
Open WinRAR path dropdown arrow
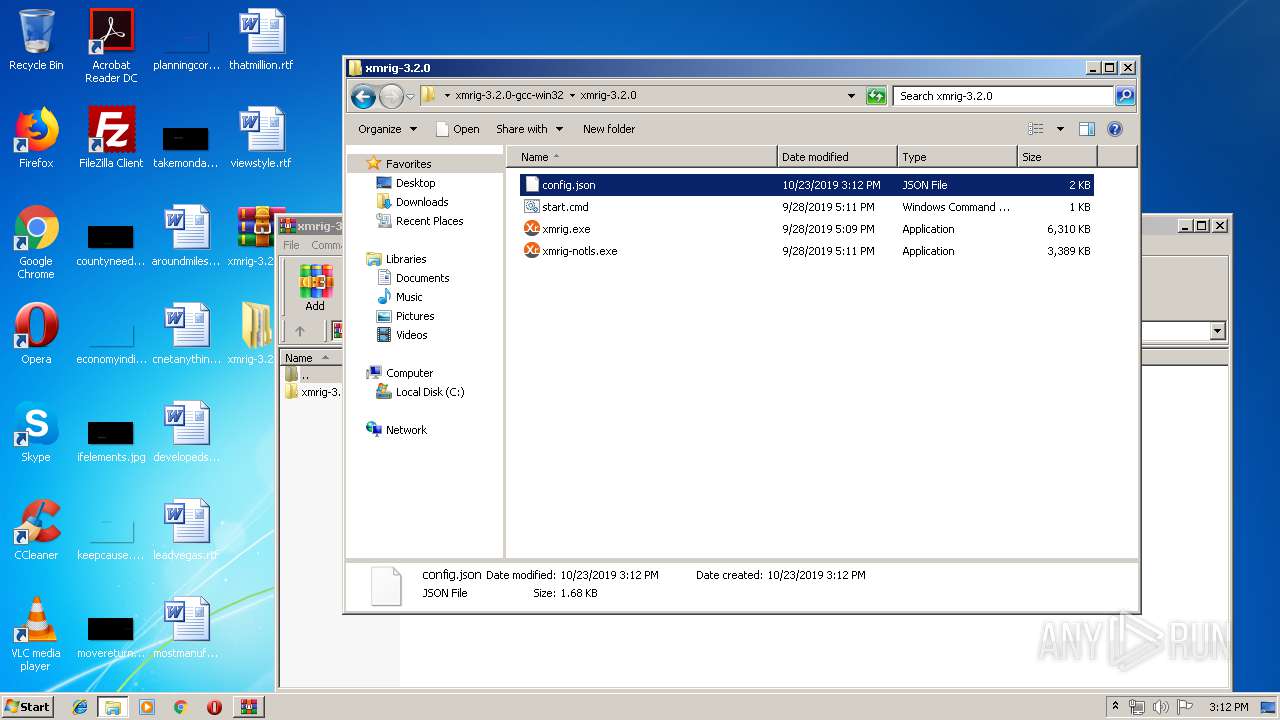pyautogui.click(x=1217, y=331)
